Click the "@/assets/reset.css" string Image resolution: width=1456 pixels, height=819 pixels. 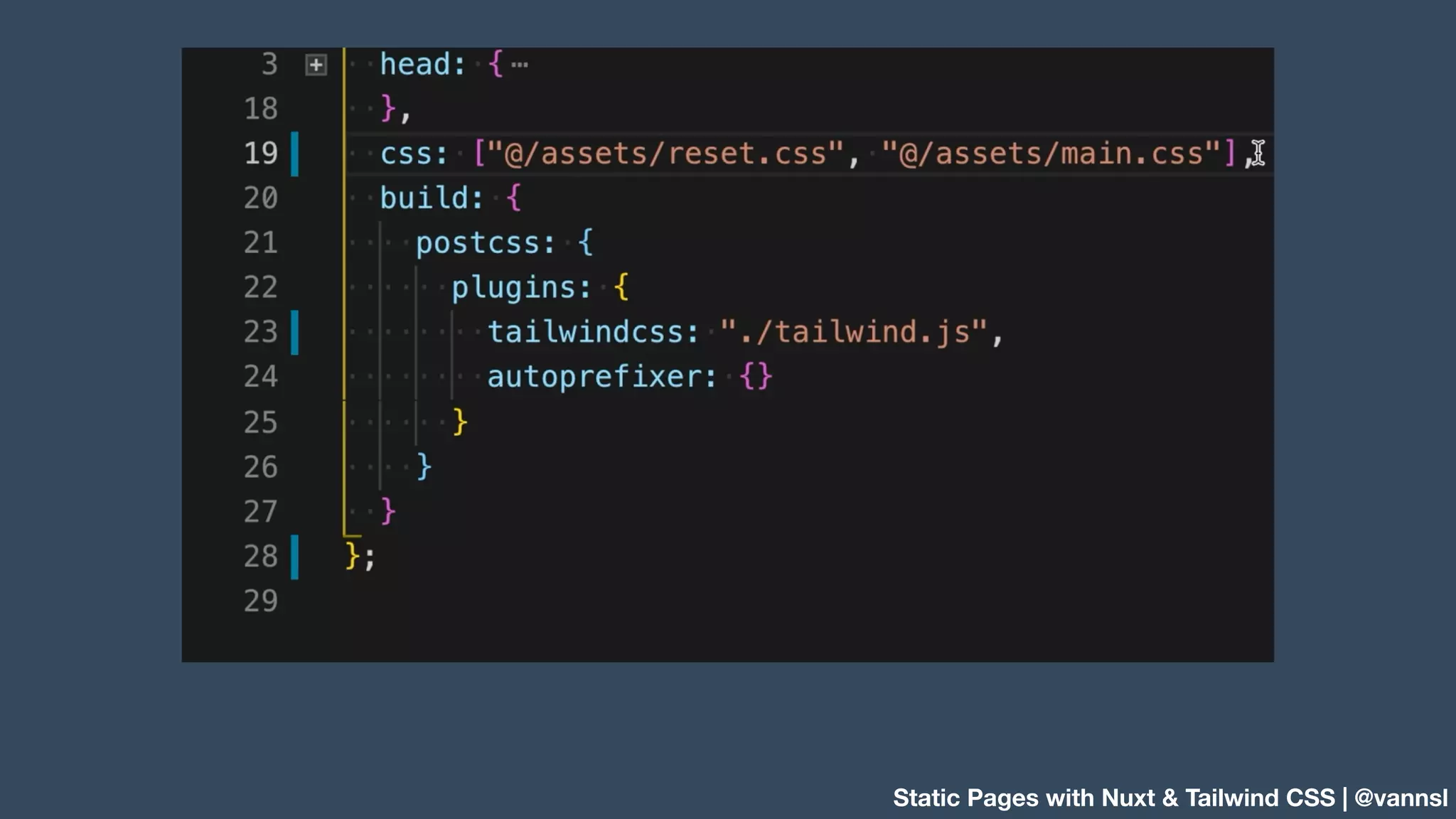665,154
